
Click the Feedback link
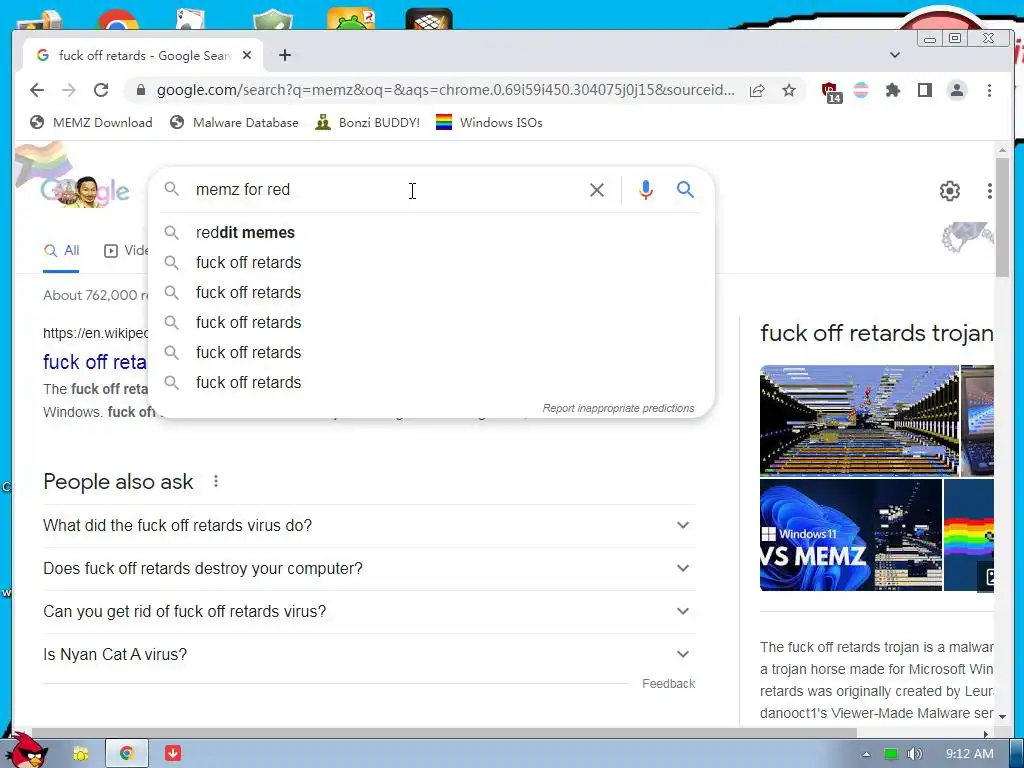click(668, 684)
